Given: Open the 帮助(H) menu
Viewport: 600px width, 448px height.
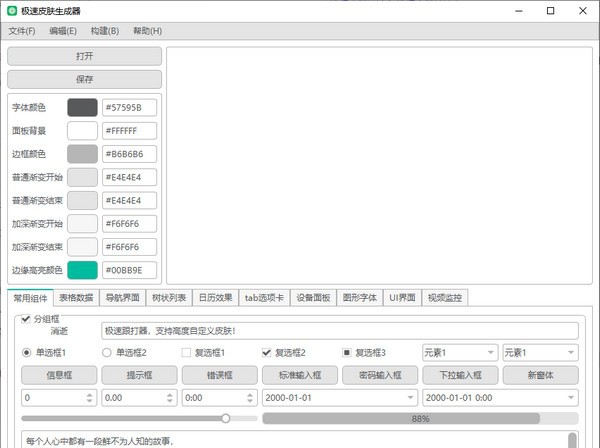Looking at the screenshot, I should tap(147, 31).
